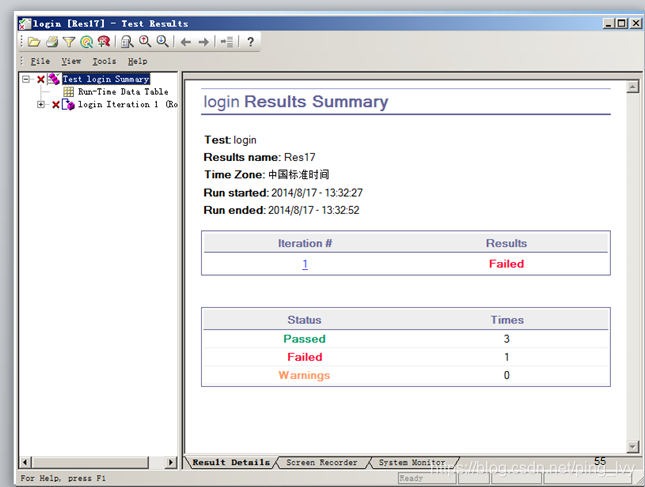Click the 'Results' column header

pyautogui.click(x=506, y=243)
